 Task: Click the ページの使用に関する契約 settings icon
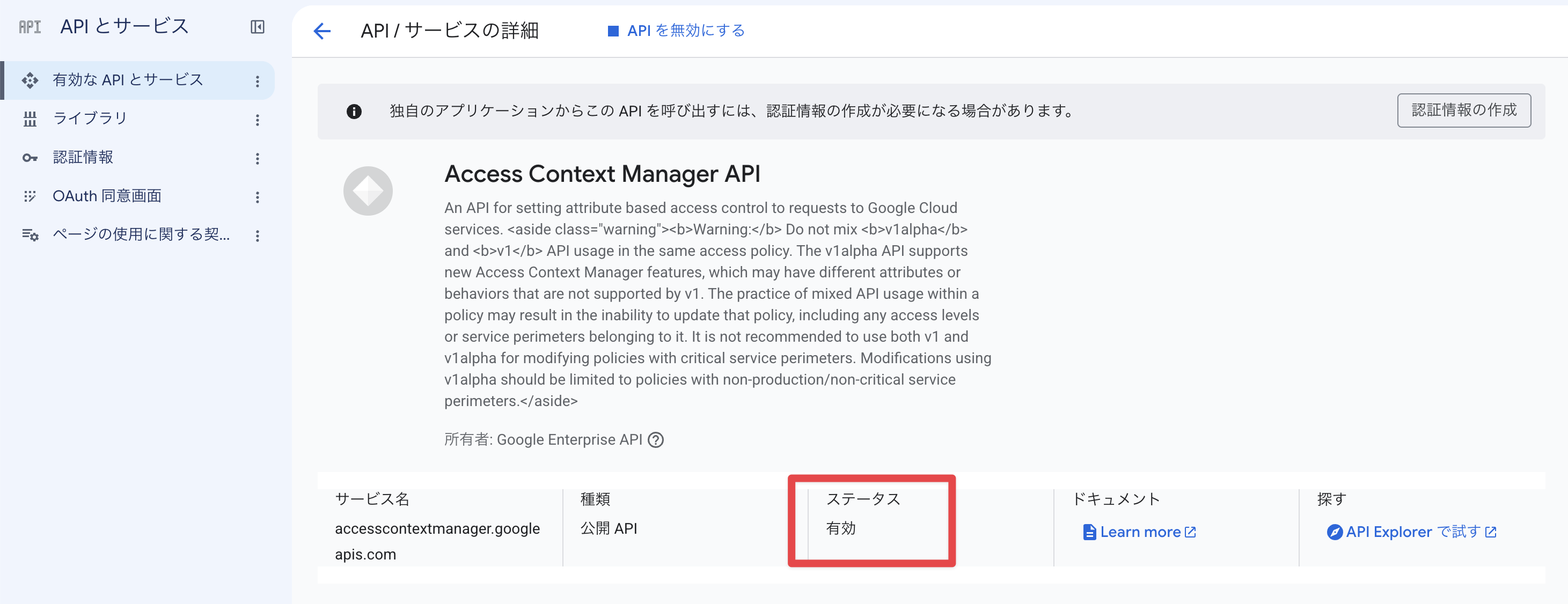tap(30, 235)
